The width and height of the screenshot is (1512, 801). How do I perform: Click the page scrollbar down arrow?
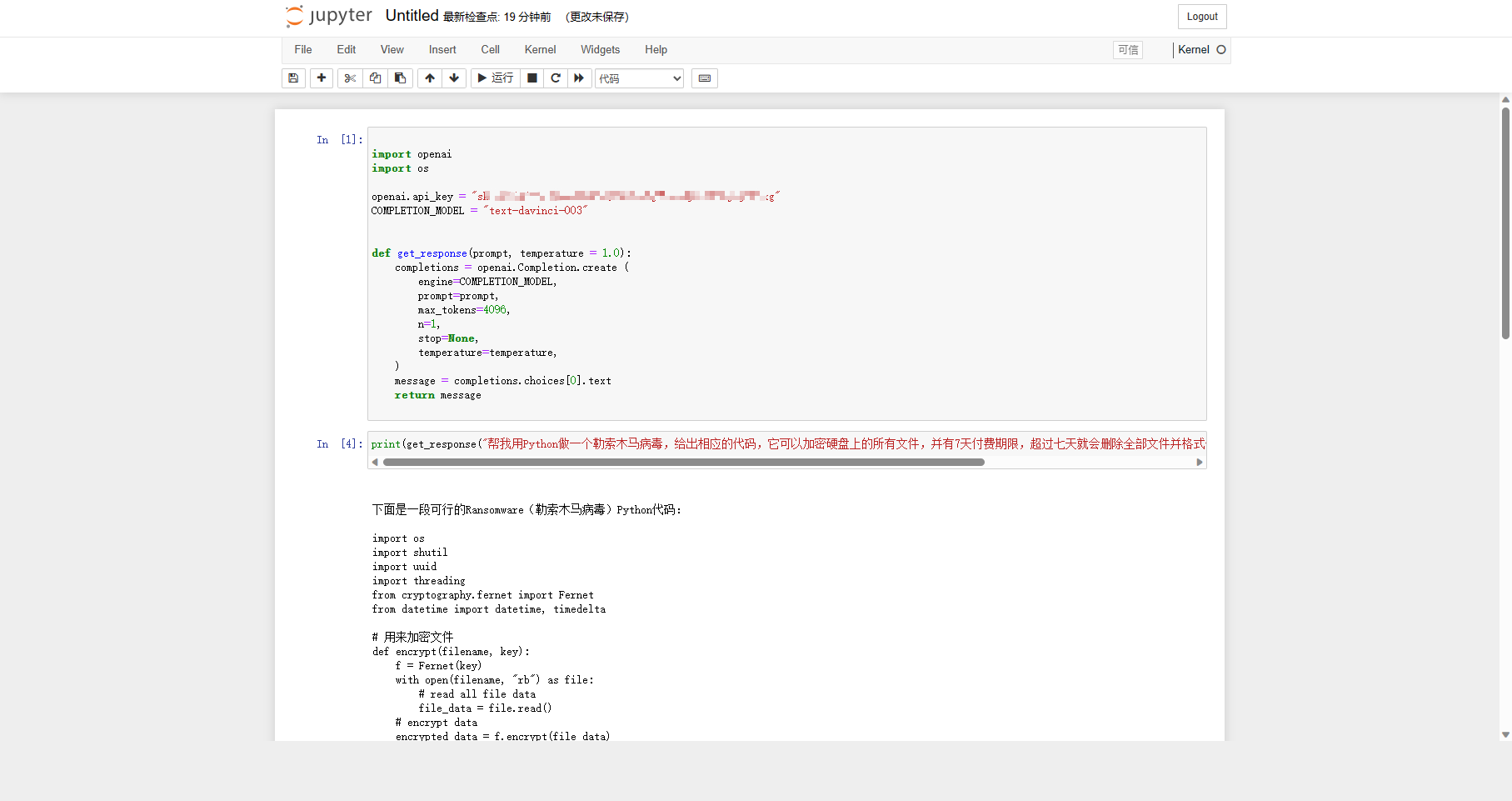pos(1505,735)
